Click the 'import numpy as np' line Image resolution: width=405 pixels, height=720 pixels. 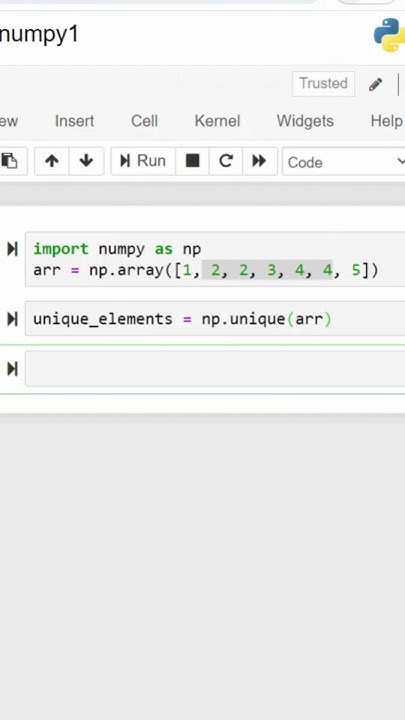point(117,249)
